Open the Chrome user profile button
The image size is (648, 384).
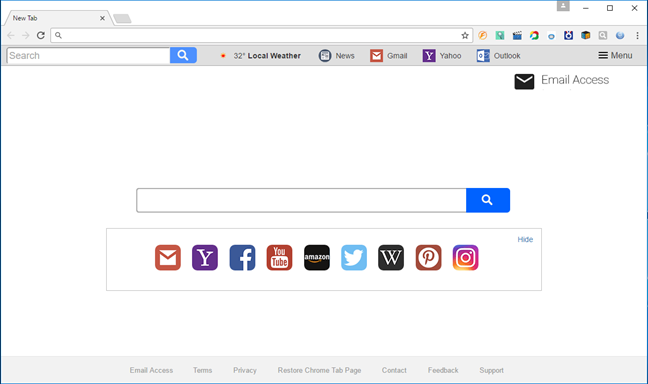click(563, 6)
